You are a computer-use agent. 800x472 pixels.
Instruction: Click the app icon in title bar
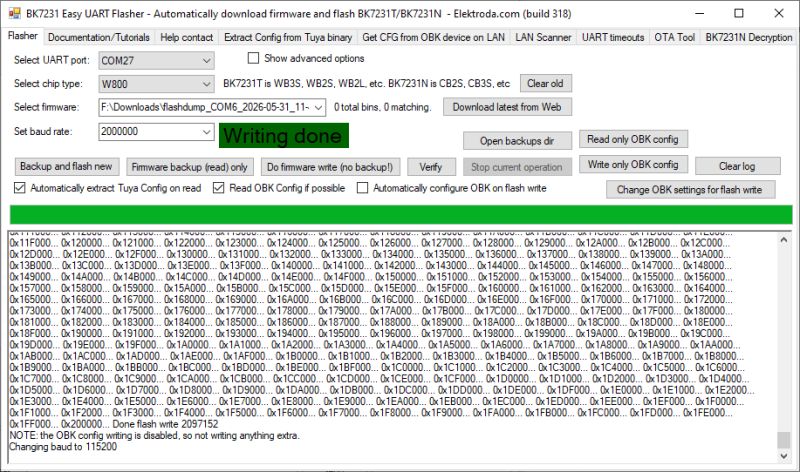point(15,13)
